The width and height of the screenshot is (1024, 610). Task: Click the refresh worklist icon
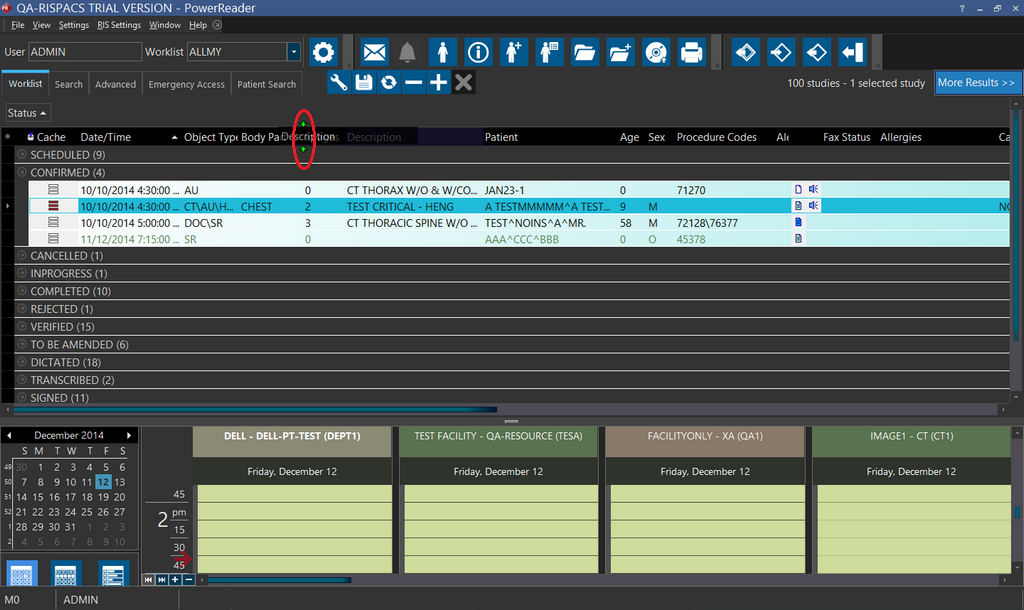pyautogui.click(x=389, y=83)
